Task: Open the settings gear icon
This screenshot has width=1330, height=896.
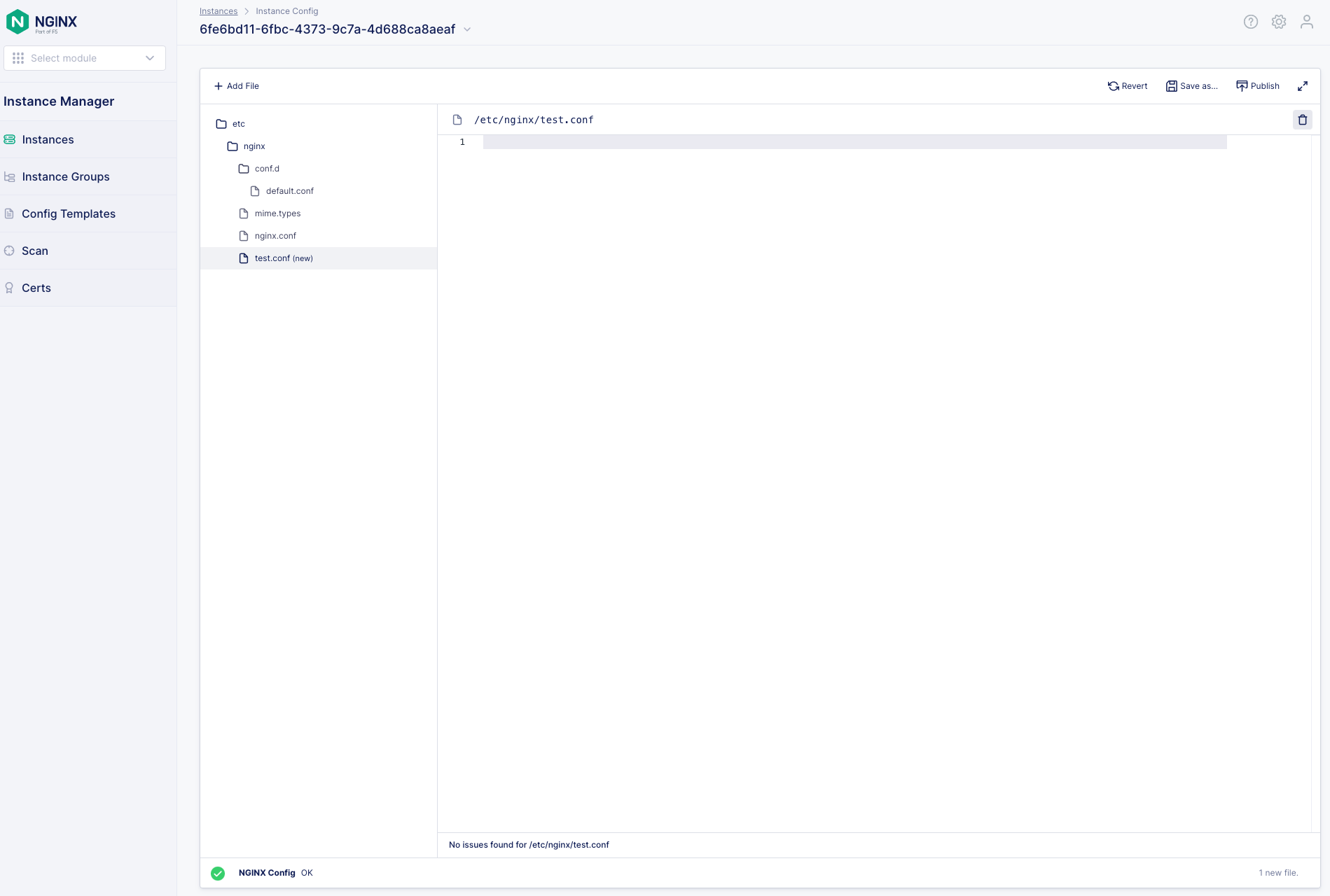Action: click(x=1279, y=22)
